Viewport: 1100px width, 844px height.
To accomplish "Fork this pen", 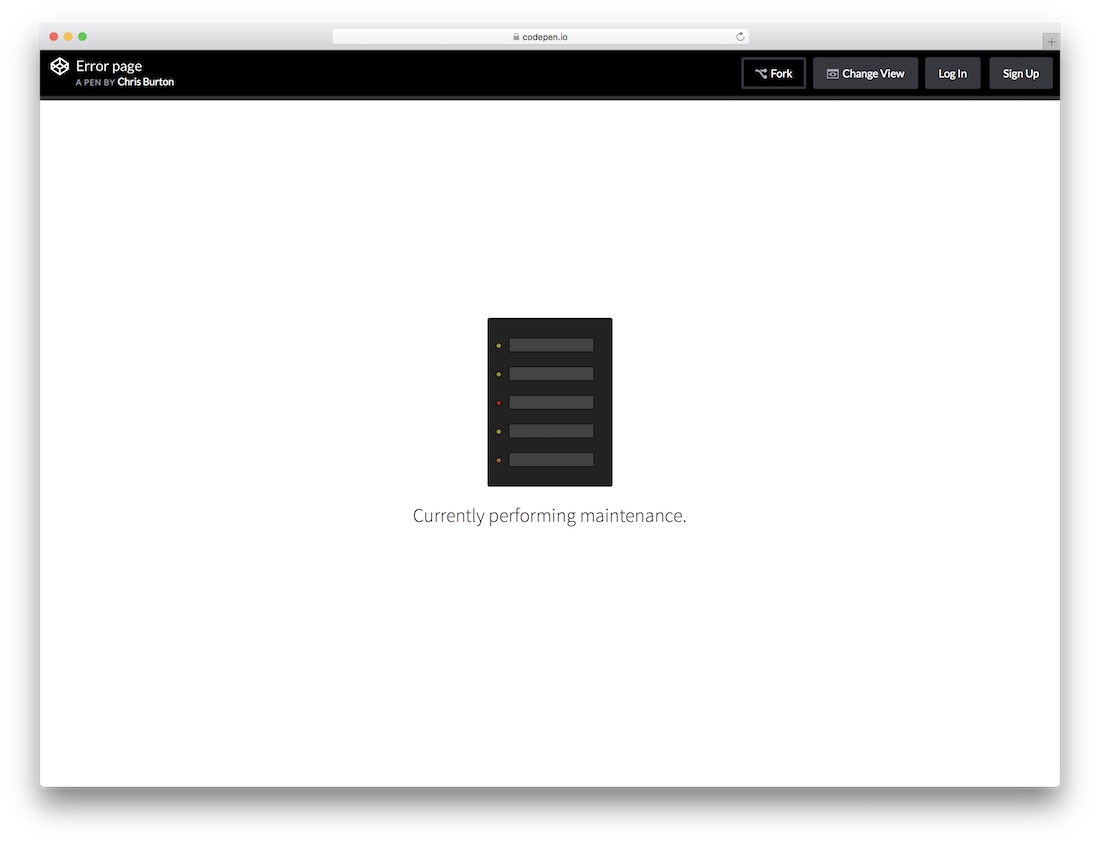I will (x=773, y=73).
